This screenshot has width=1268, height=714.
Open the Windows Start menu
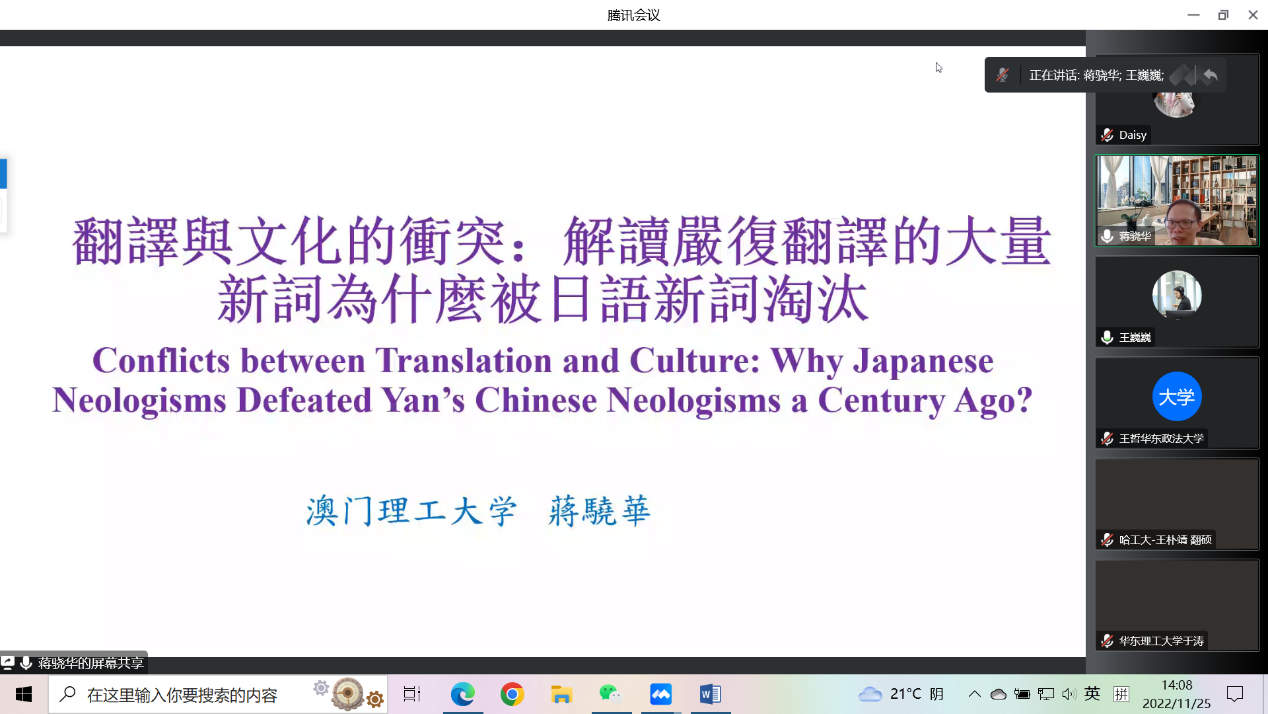[x=24, y=694]
